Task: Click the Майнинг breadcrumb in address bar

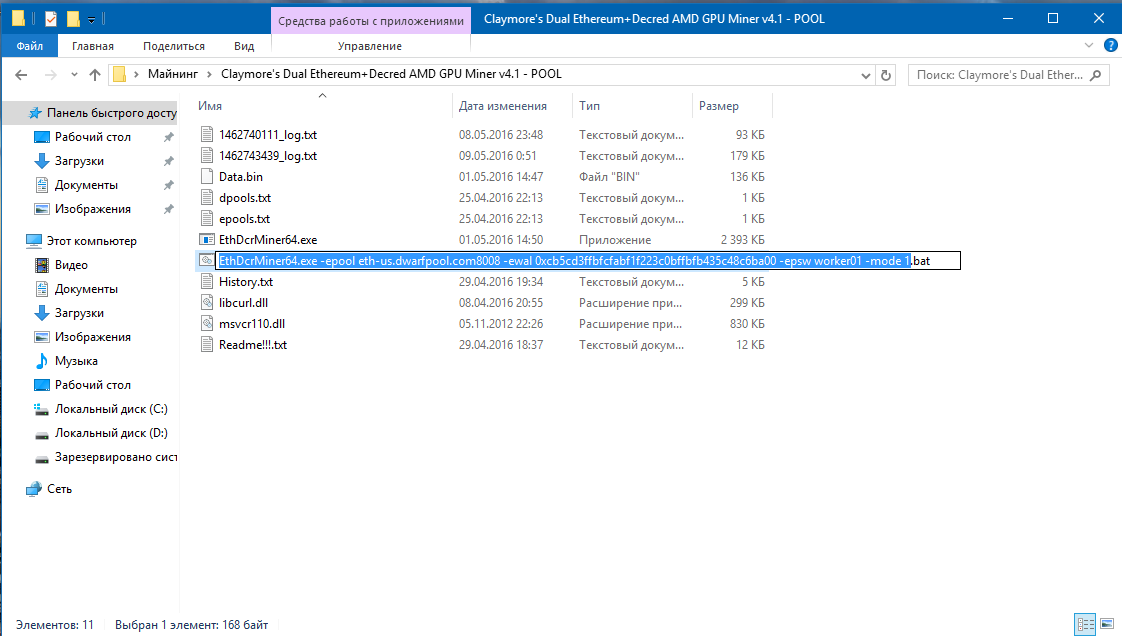Action: coord(172,74)
